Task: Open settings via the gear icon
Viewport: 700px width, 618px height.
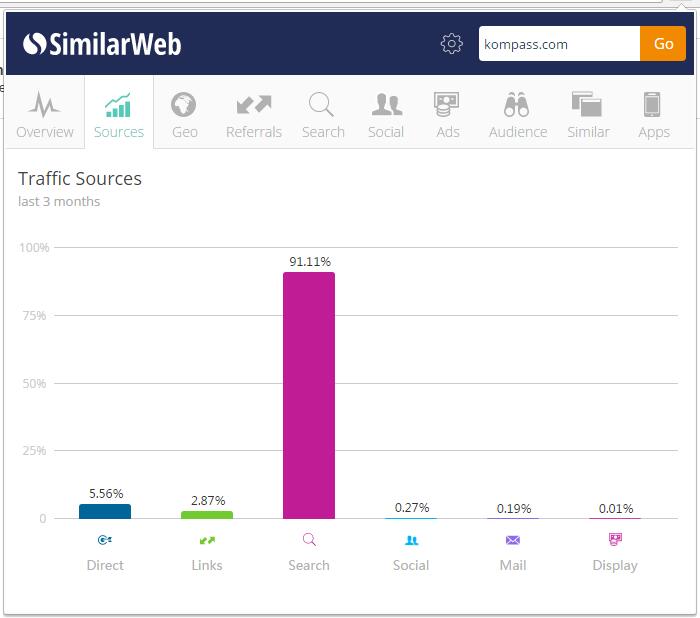Action: 452,44
